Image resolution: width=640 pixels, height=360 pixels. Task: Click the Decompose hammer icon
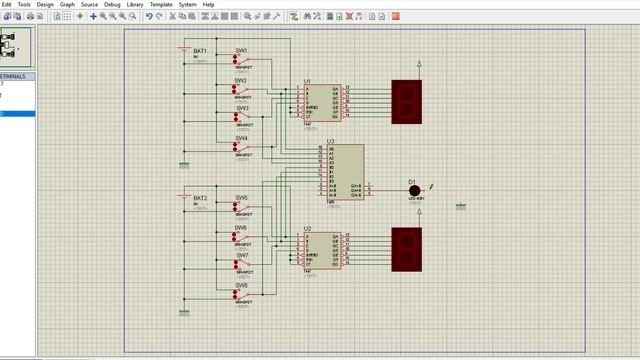pyautogui.click(x=277, y=16)
